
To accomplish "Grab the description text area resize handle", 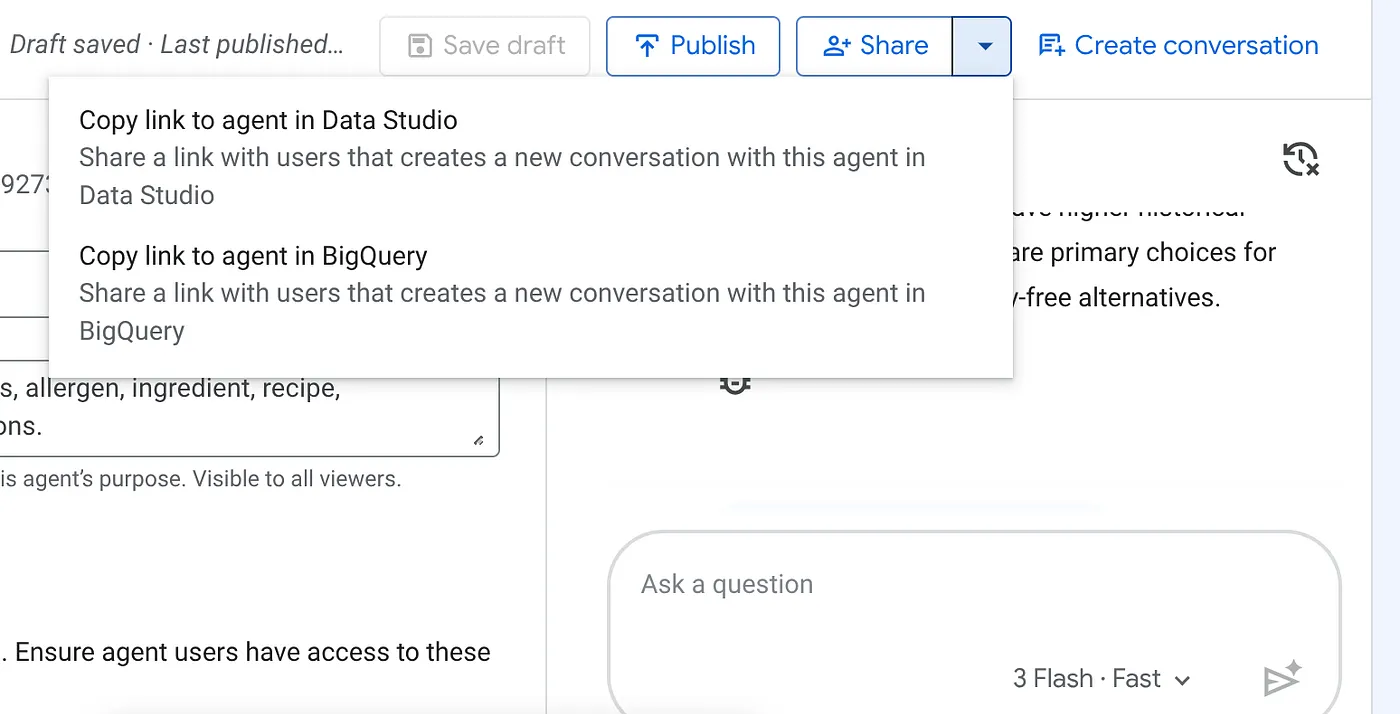I will 479,440.
